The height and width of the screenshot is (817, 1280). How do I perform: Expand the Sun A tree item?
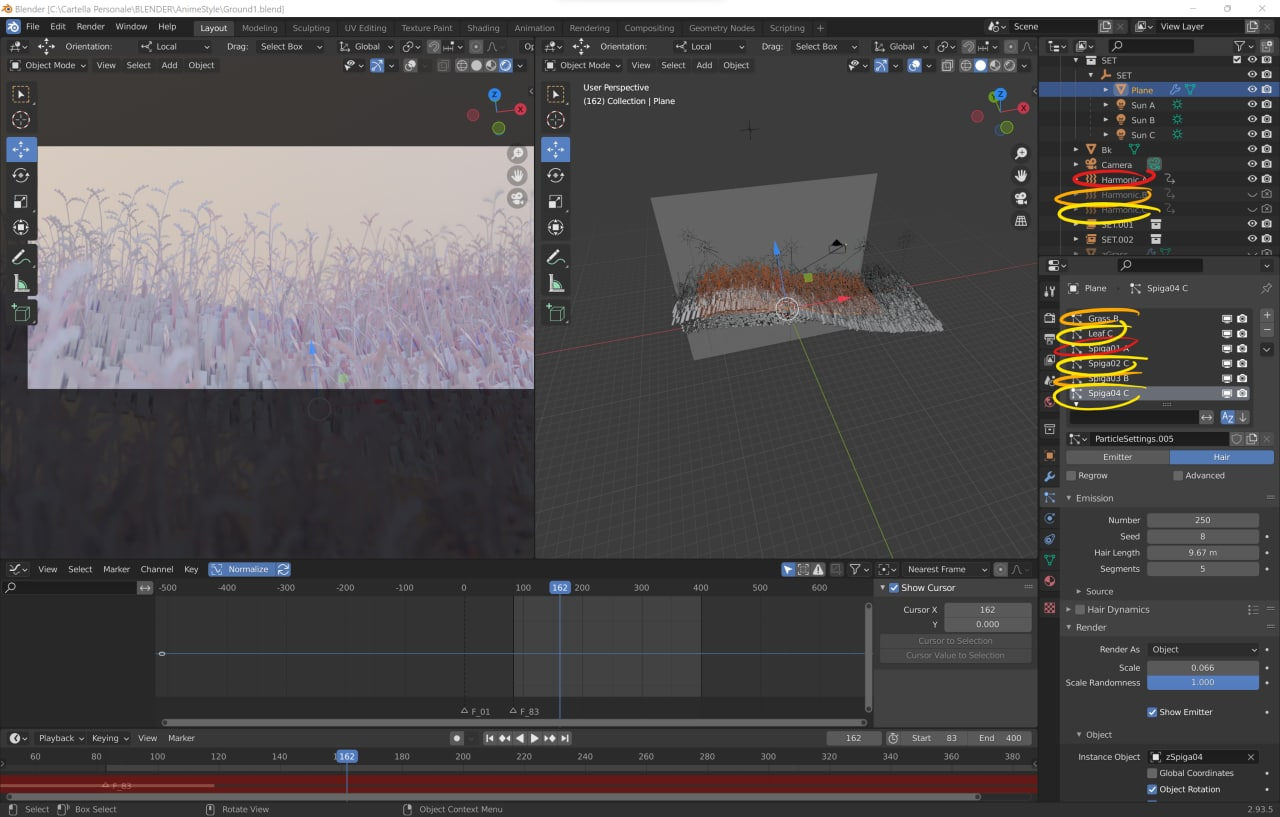(x=1106, y=105)
